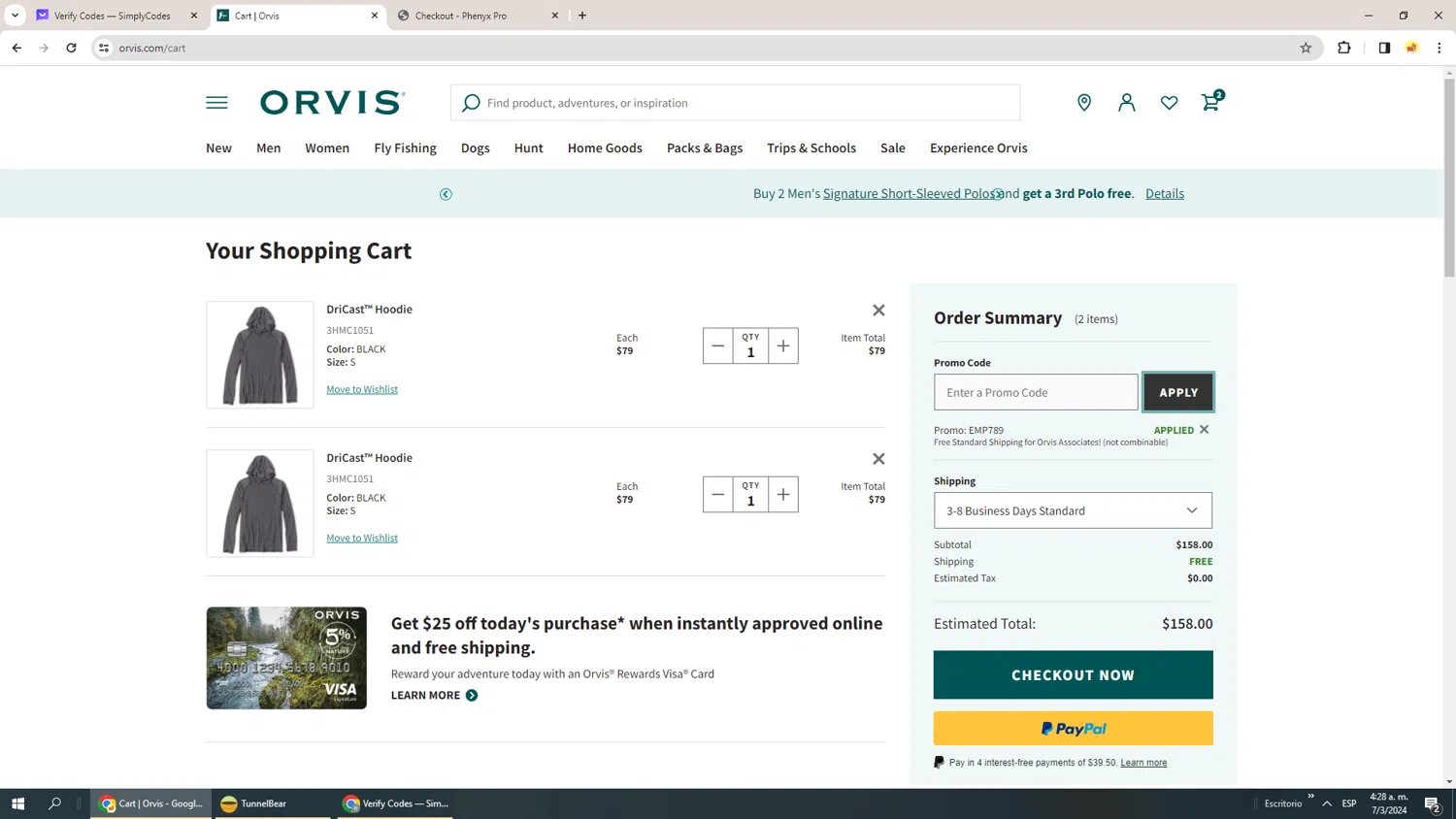Open the store locator pin icon
Image resolution: width=1456 pixels, height=819 pixels.
[x=1084, y=103]
